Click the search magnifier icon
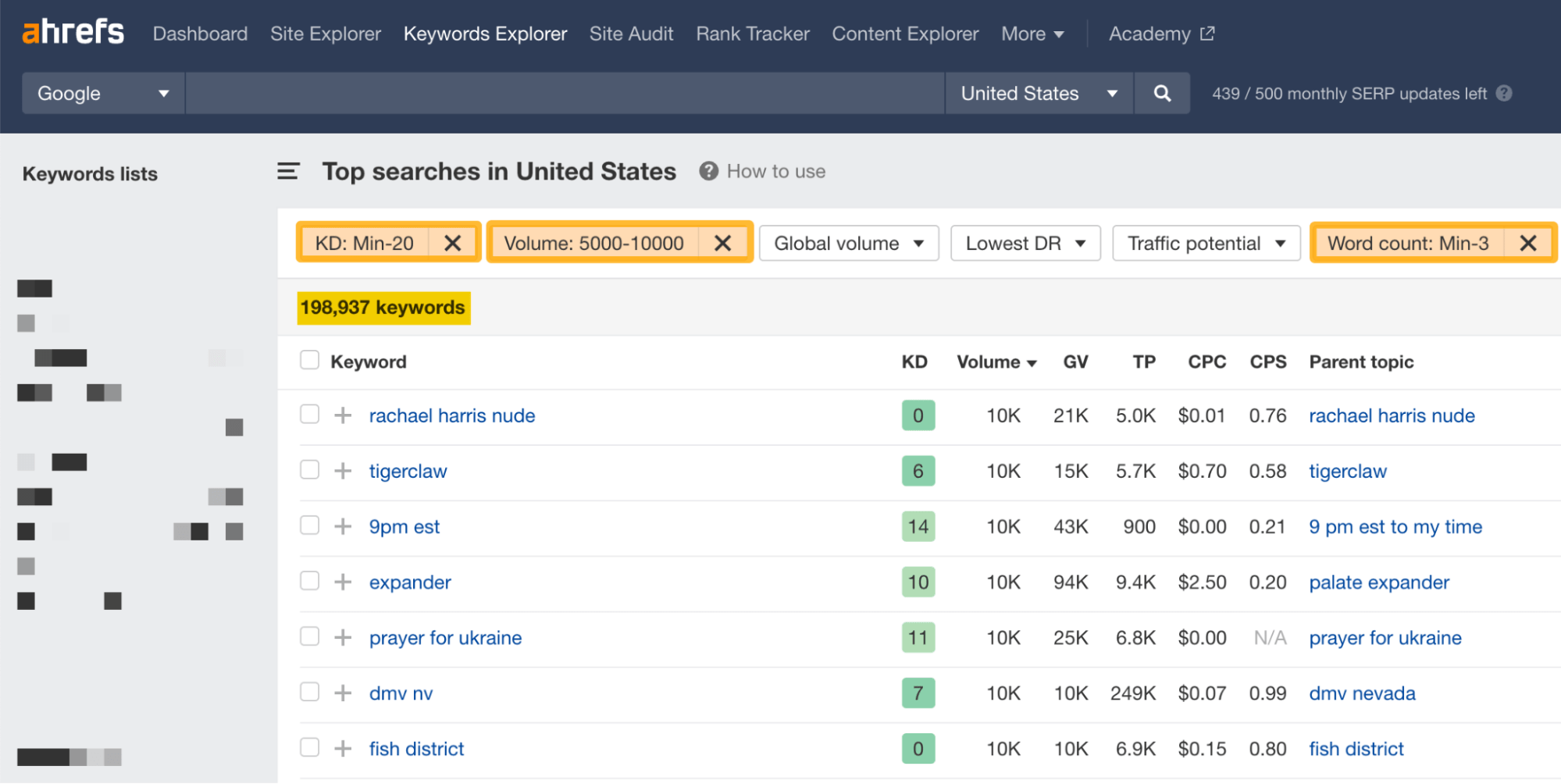The height and width of the screenshot is (784, 1561). click(1162, 93)
